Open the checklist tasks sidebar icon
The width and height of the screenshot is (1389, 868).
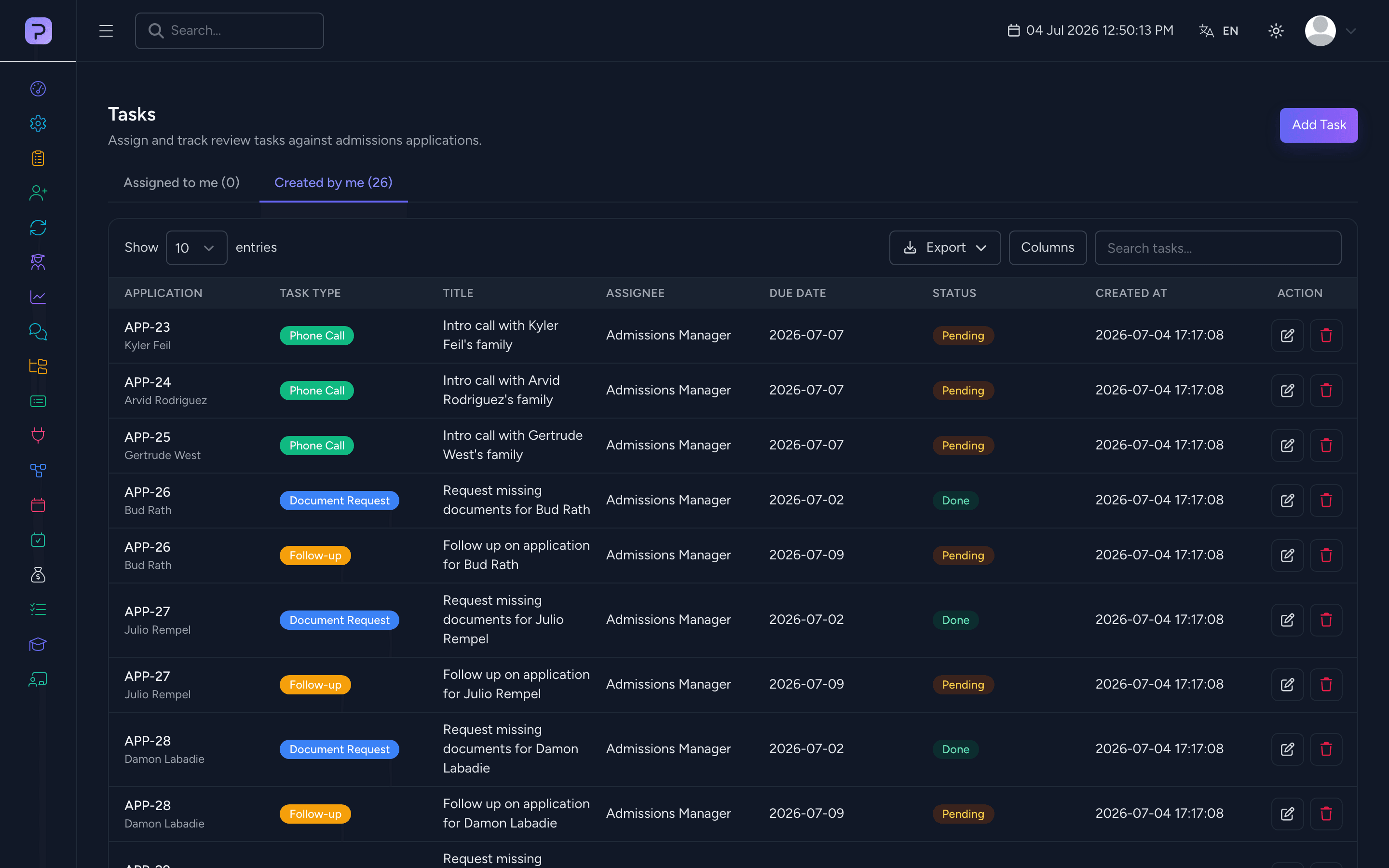(x=38, y=610)
